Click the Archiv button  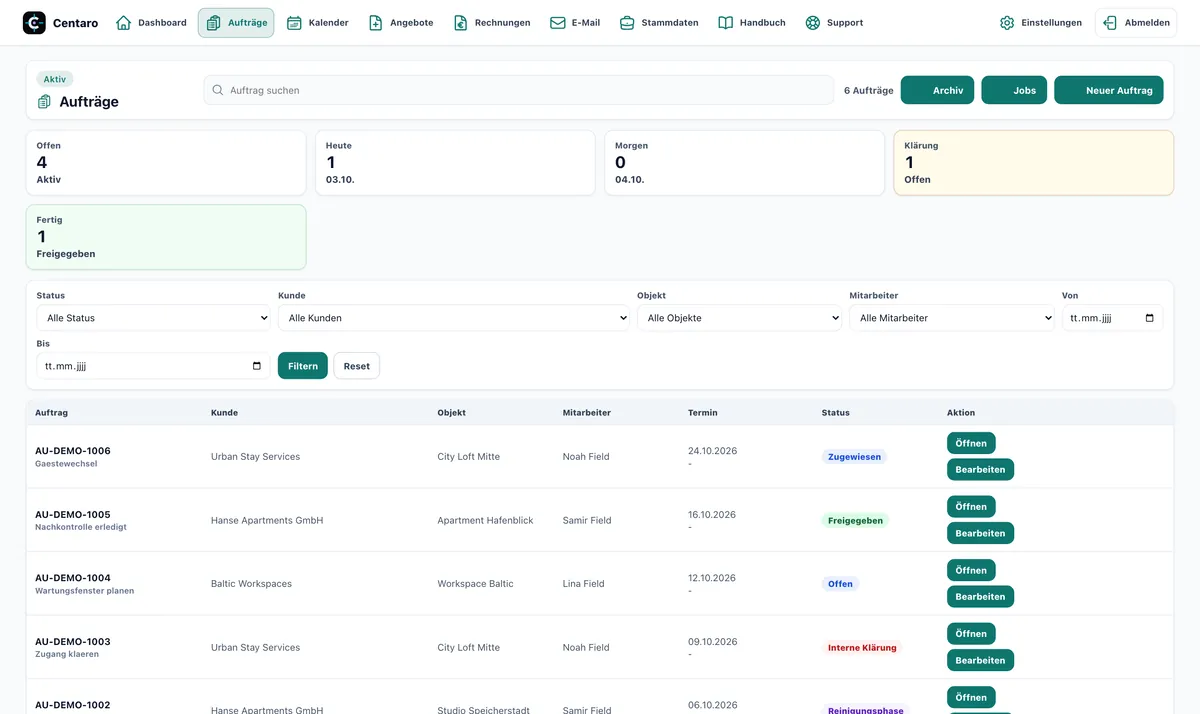coord(937,90)
